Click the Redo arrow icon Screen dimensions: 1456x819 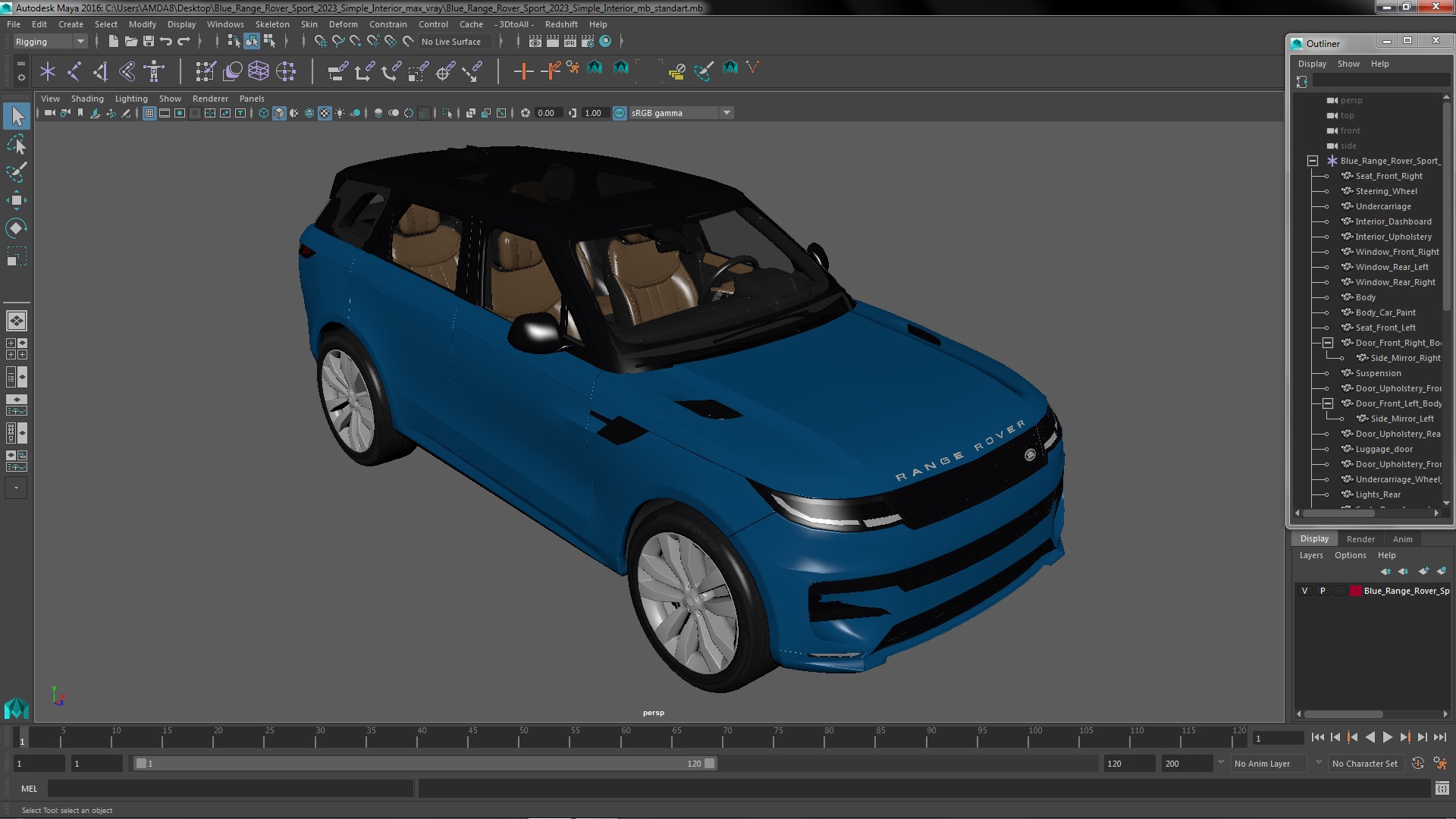point(184,41)
